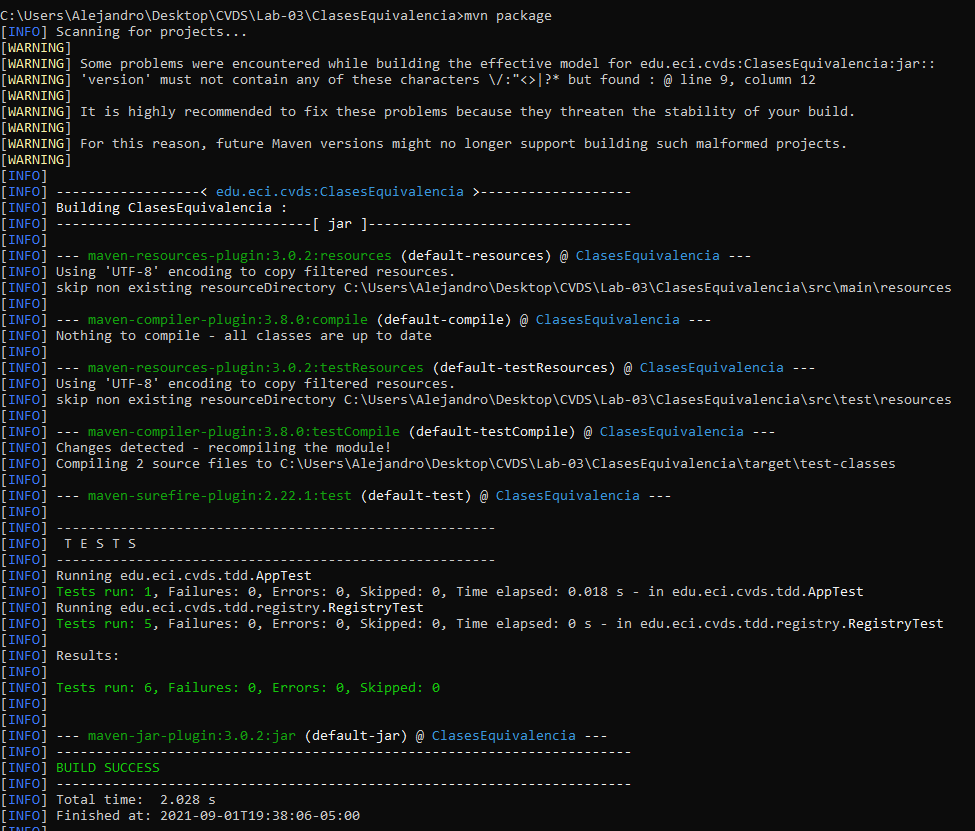975x831 pixels.
Task: Click the '(default-resources)' text
Action: click(476, 256)
